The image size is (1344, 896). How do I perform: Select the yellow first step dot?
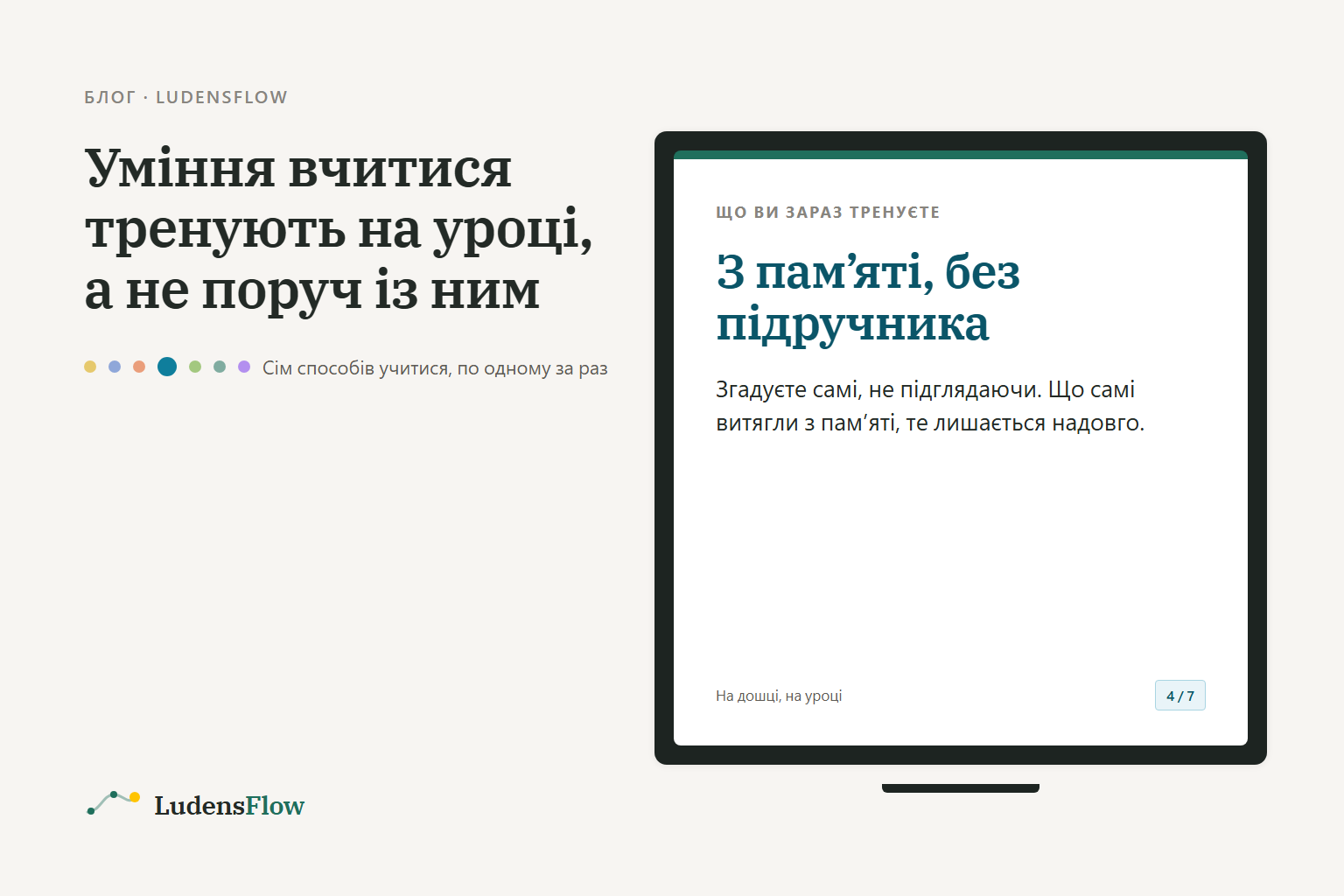coord(90,367)
